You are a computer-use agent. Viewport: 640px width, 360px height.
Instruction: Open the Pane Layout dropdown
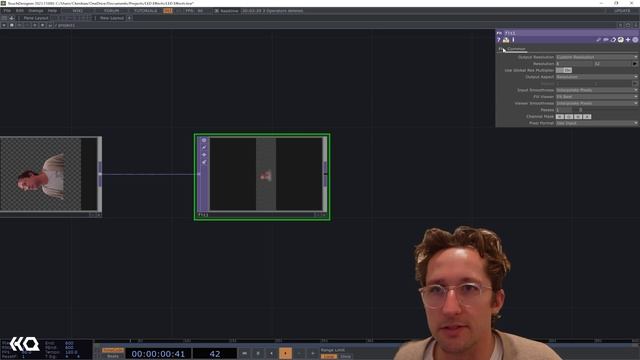(36, 18)
